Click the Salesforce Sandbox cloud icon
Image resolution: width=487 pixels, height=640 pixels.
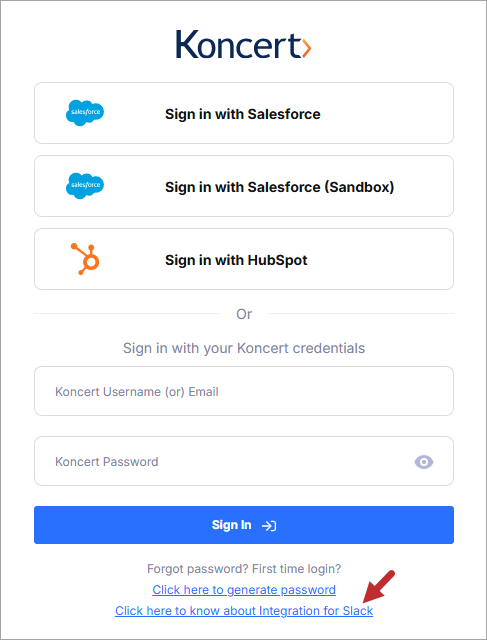pyautogui.click(x=85, y=186)
